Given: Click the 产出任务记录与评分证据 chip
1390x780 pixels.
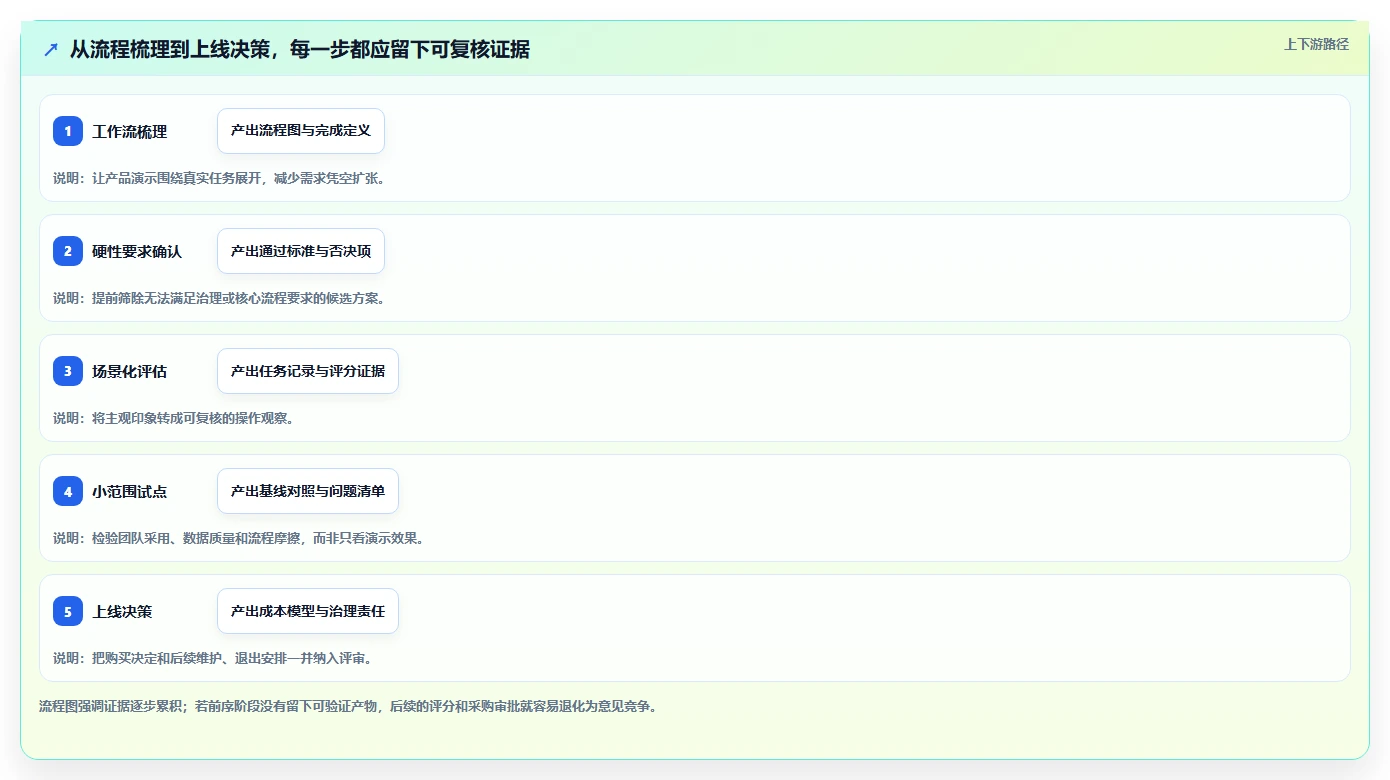Looking at the screenshot, I should (308, 371).
